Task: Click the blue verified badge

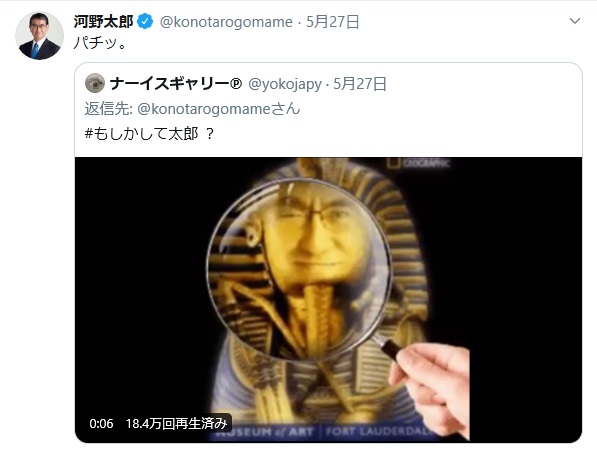Action: [x=145, y=22]
